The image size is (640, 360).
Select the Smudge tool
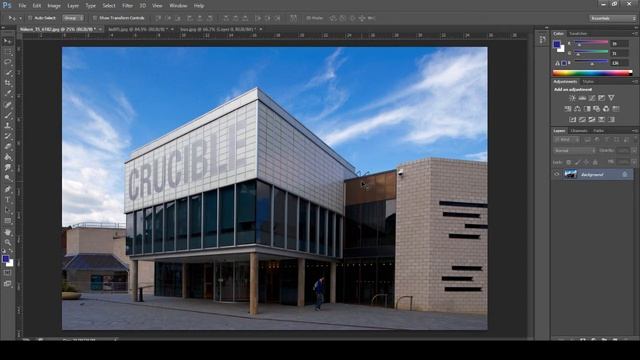7,168
